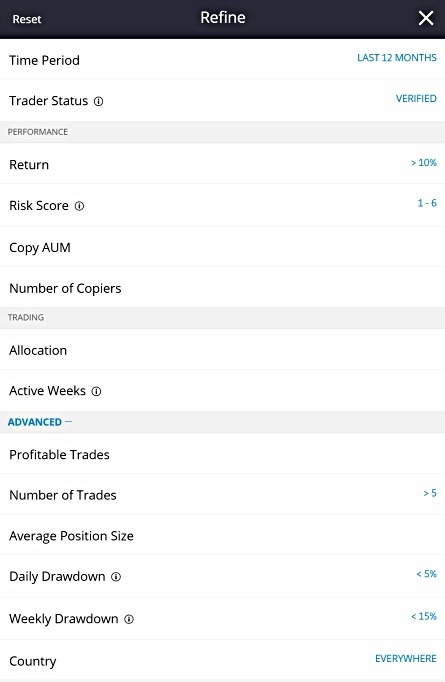The image size is (445, 682).
Task: Open the Copy AUM filter
Action: tap(222, 247)
